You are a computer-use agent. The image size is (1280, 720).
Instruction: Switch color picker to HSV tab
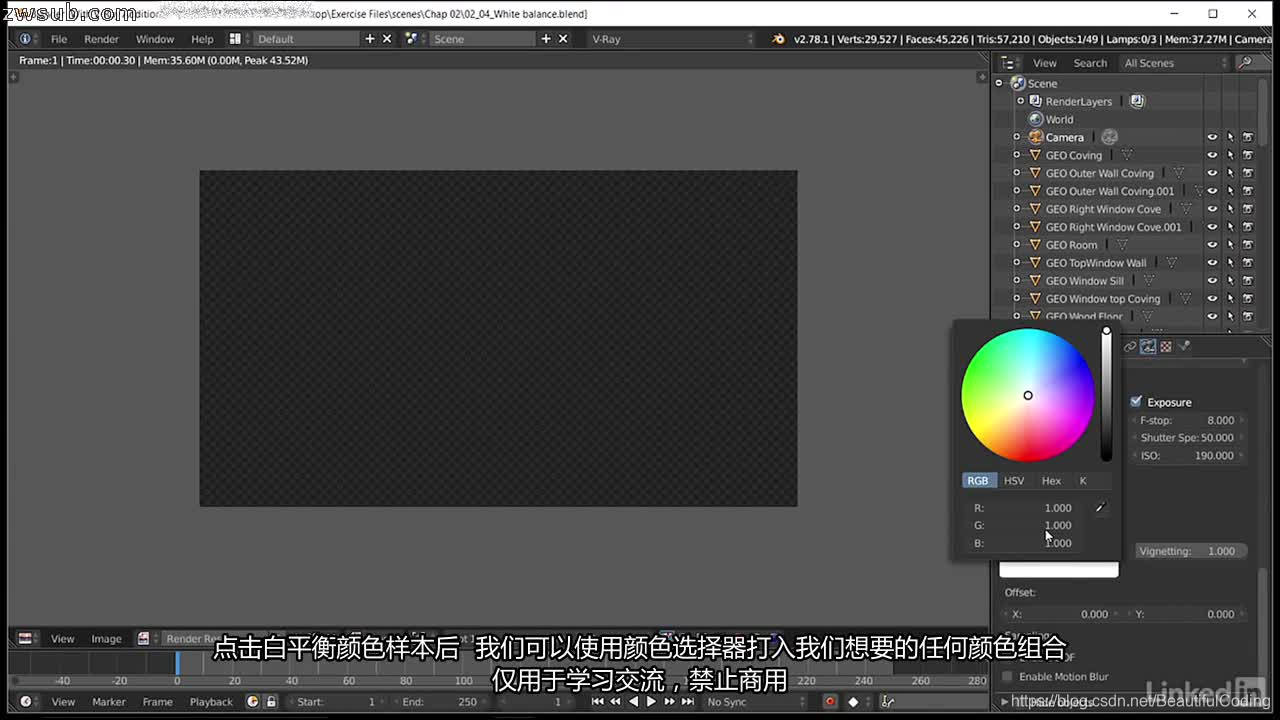pyautogui.click(x=1014, y=480)
